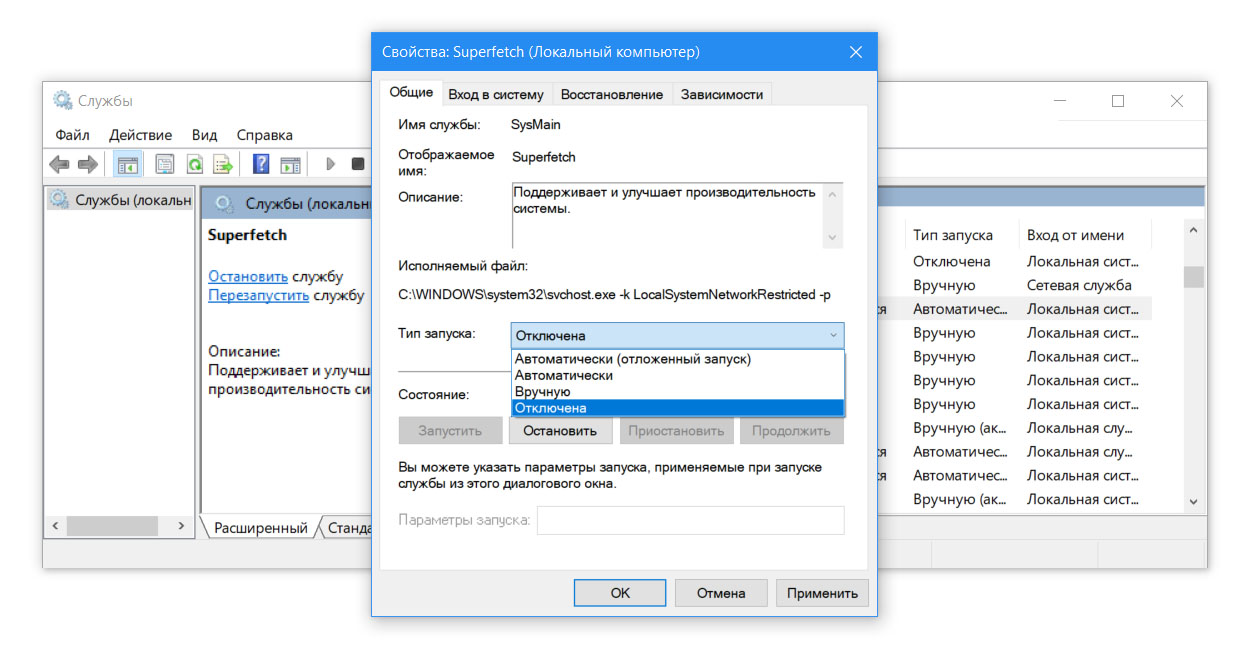Screen dimensions: 1257x661
Task: Click the services list scroll-down arrow
Action: 1193,501
